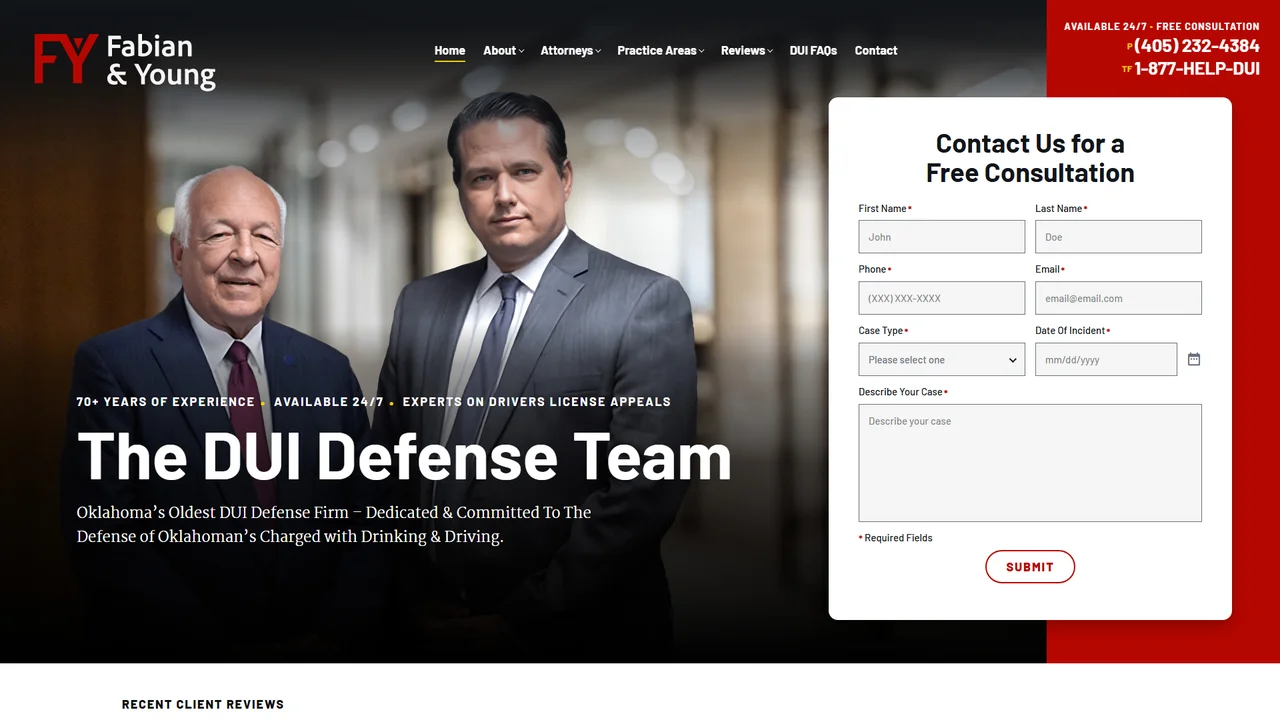This screenshot has height=720, width=1280.
Task: Select the '70+ Years of Experience' text
Action: click(x=166, y=402)
